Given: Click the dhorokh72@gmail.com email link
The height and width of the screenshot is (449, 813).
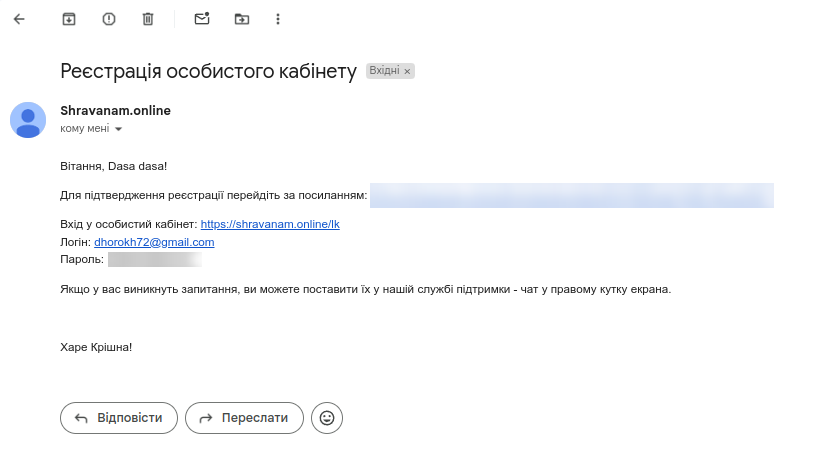Looking at the screenshot, I should coord(154,242).
